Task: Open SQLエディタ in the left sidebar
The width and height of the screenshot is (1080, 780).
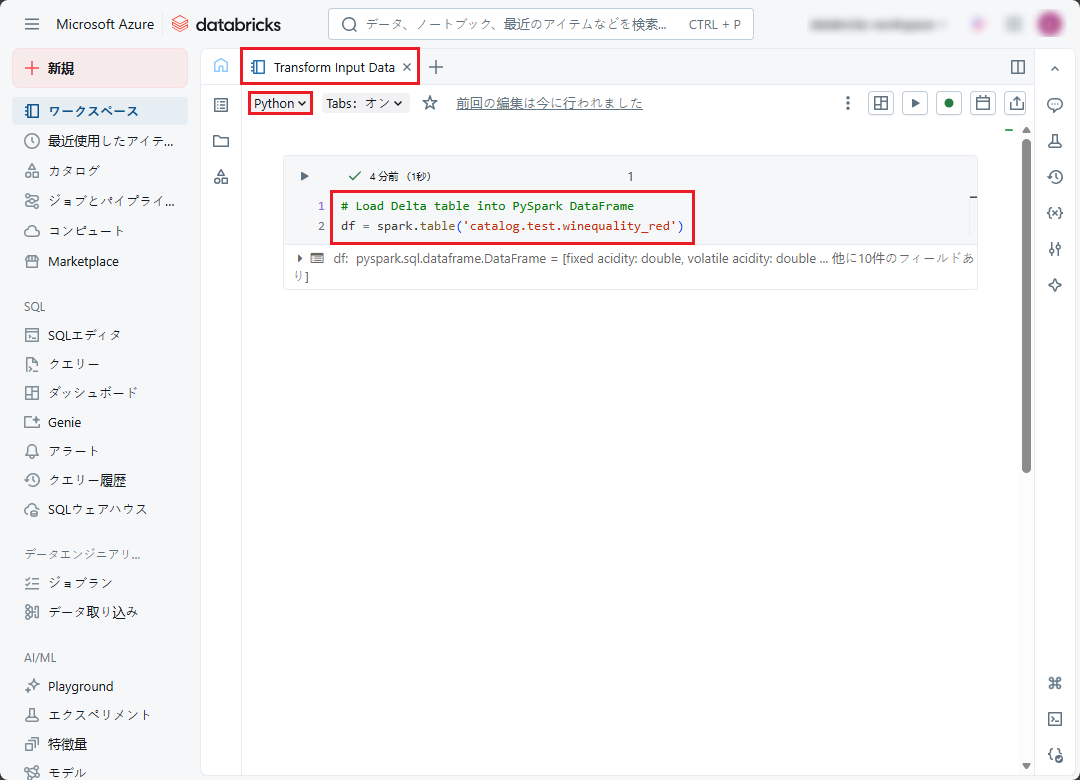Action: (x=84, y=335)
